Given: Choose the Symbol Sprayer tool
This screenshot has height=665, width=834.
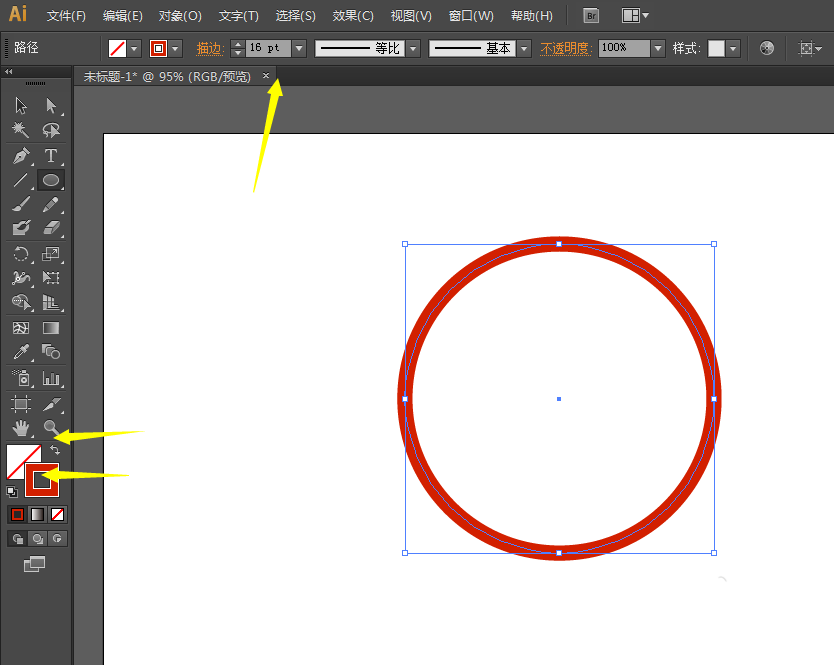Looking at the screenshot, I should click(x=21, y=378).
